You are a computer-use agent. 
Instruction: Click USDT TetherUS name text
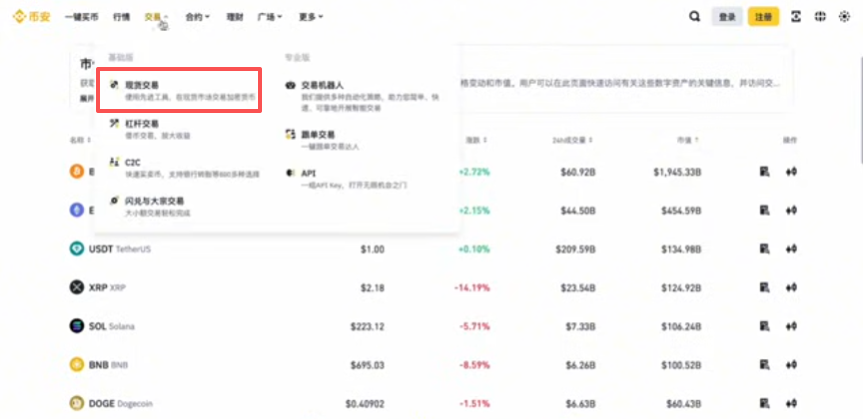tap(119, 249)
